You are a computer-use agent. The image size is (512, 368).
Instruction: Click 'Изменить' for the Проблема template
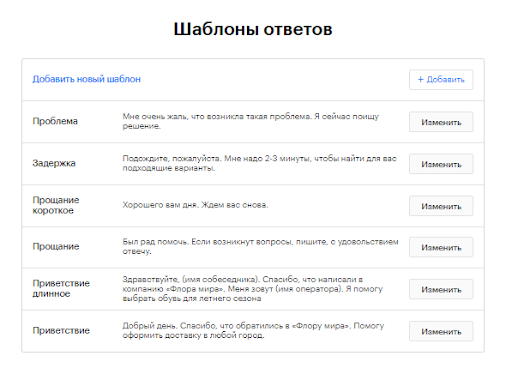(441, 122)
